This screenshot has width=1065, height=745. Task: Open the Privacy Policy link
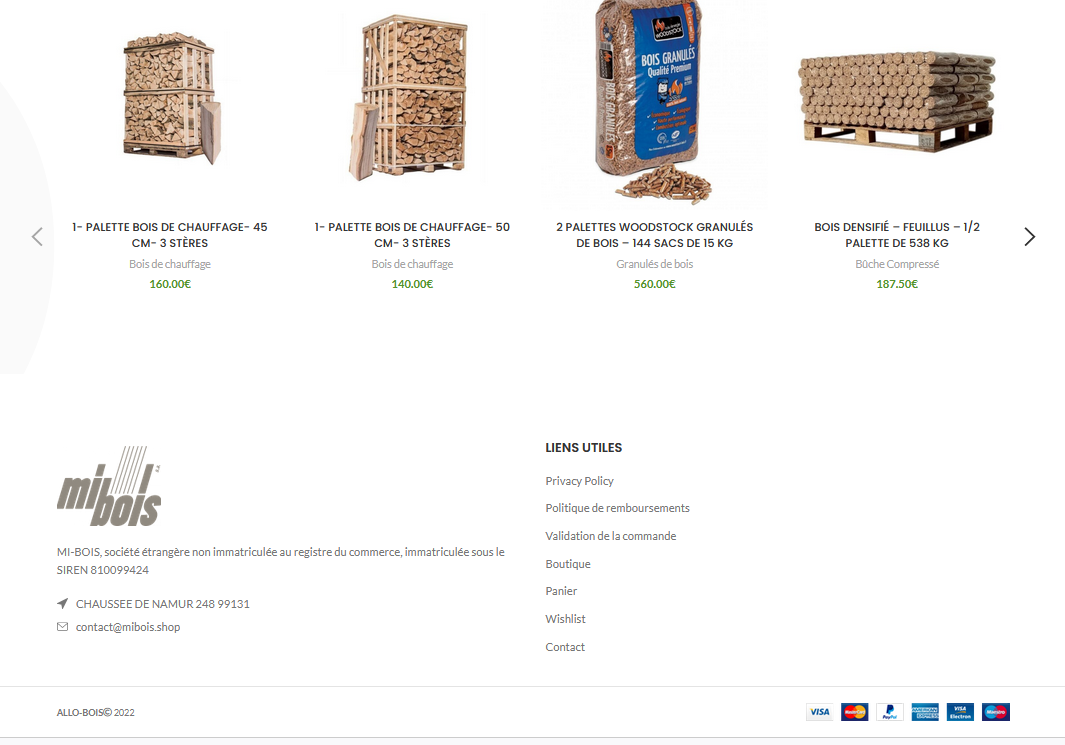(579, 481)
